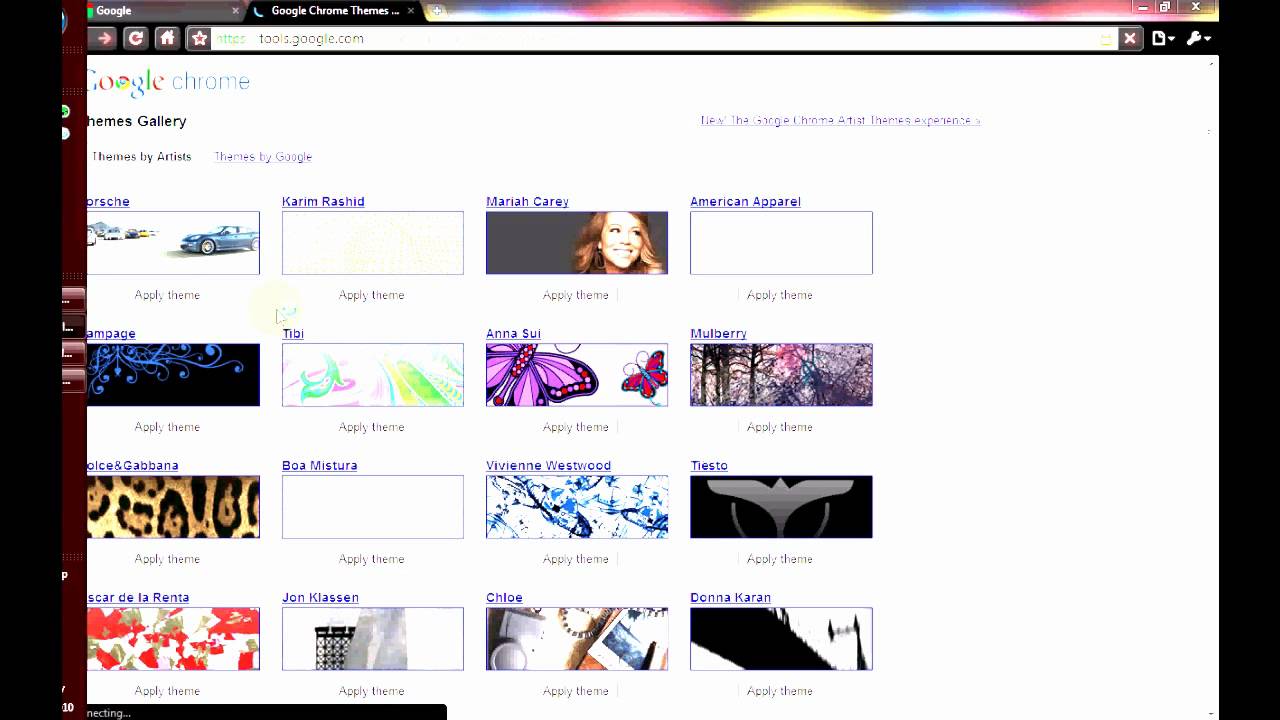Reload the page with the refresh icon
This screenshot has width=1280, height=720.
point(136,38)
